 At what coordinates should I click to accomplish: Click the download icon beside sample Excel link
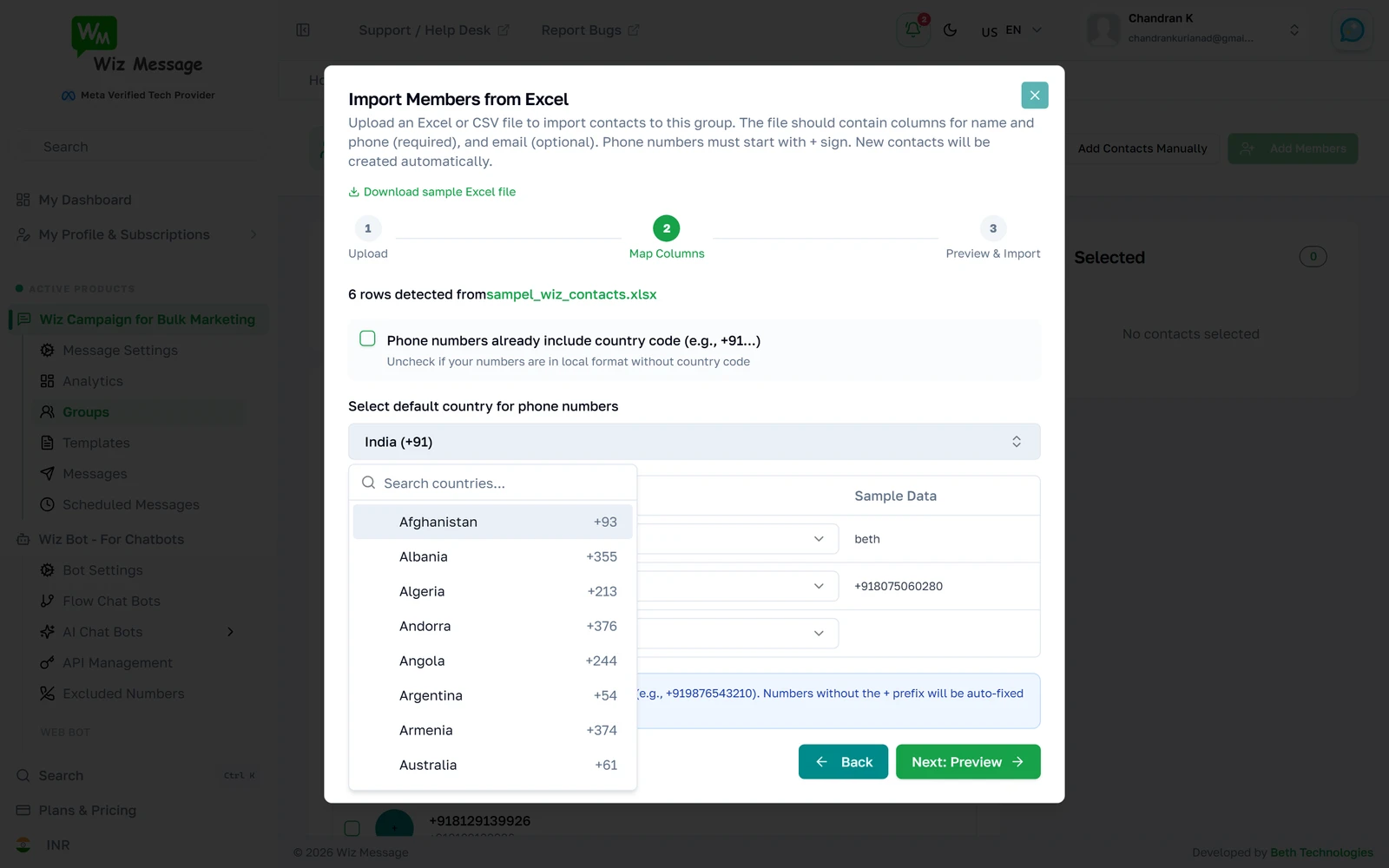(x=353, y=192)
